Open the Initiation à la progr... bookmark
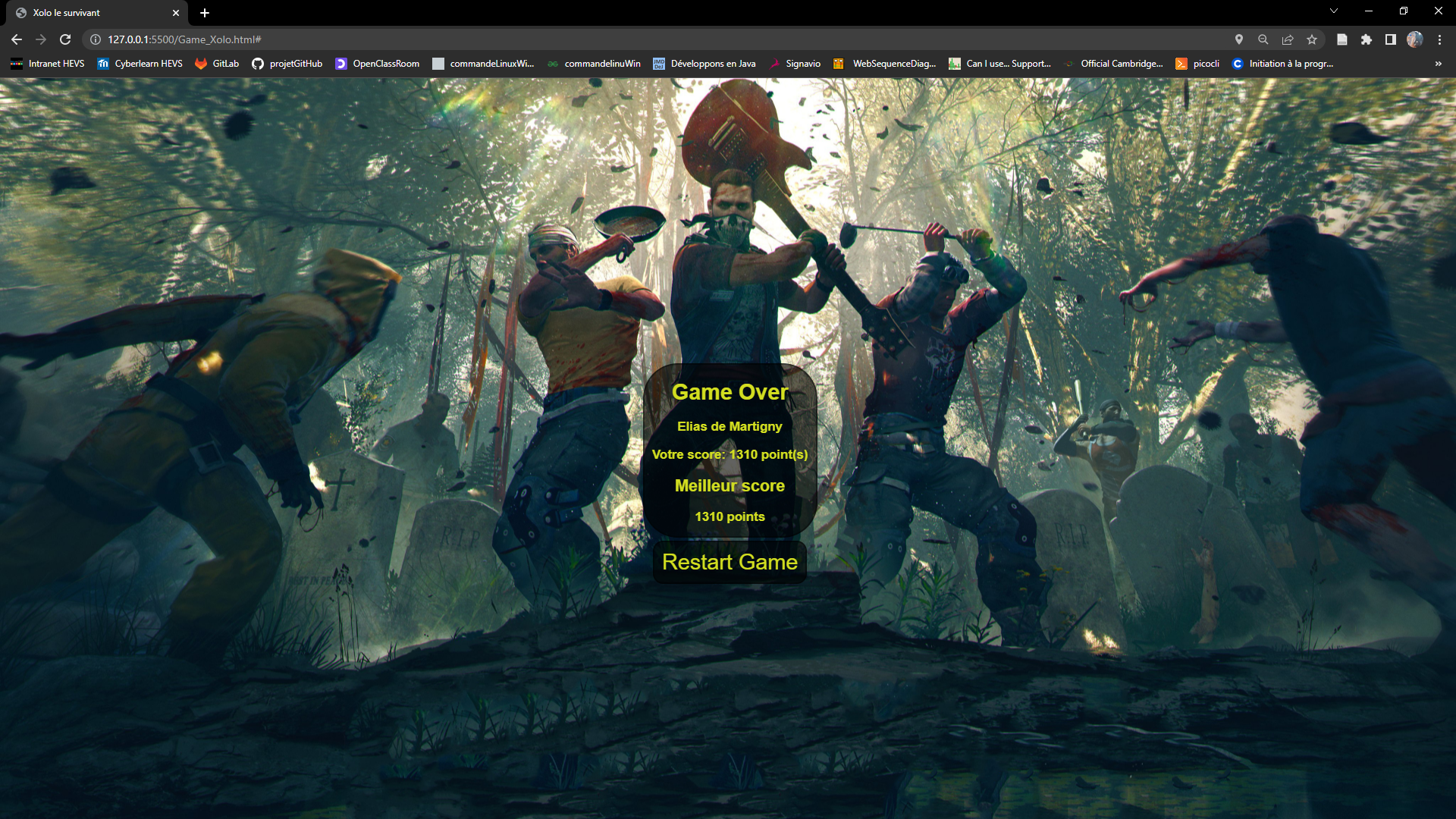Image resolution: width=1456 pixels, height=819 pixels. tap(1282, 64)
